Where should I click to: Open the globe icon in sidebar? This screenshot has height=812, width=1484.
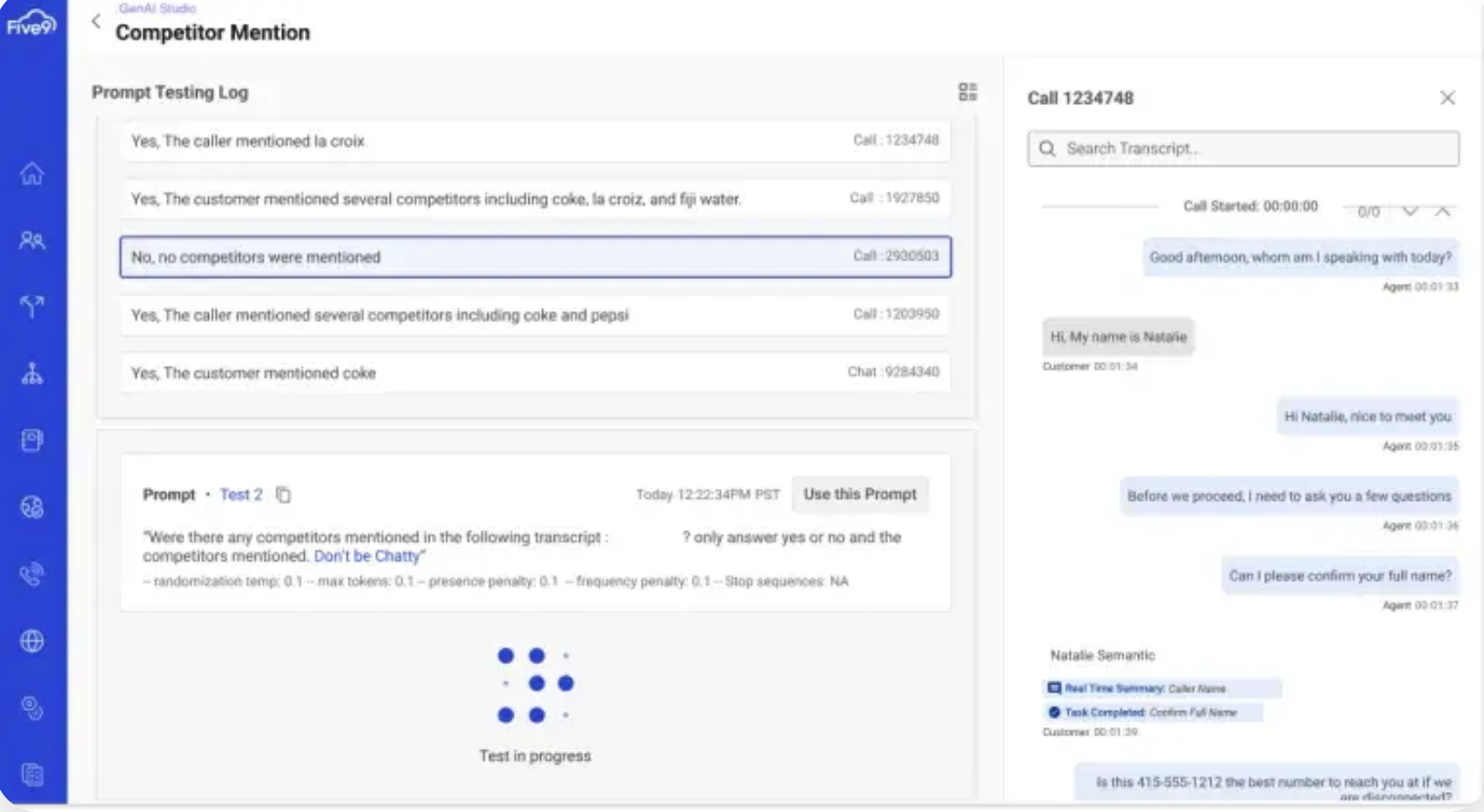(32, 640)
